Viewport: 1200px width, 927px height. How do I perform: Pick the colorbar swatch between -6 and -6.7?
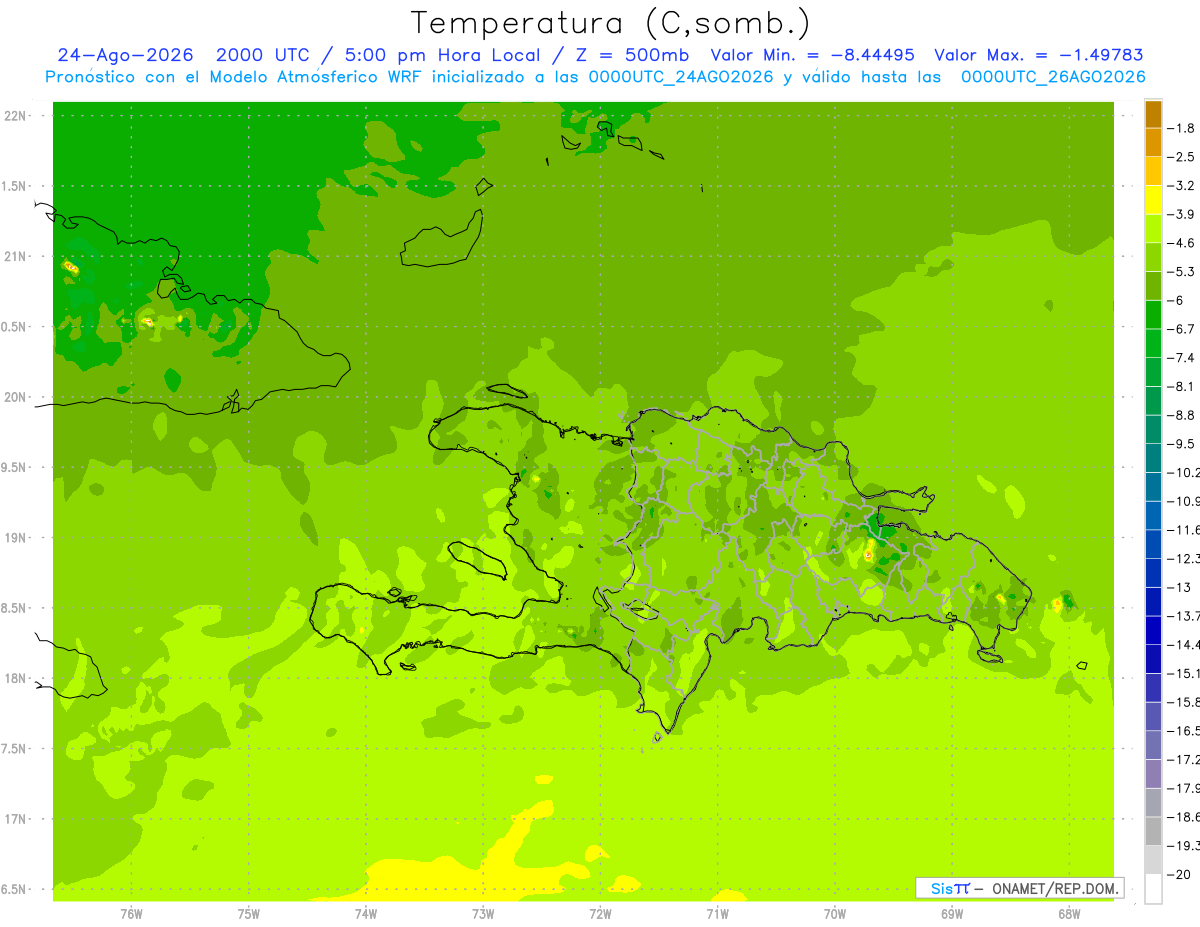pyautogui.click(x=1153, y=315)
